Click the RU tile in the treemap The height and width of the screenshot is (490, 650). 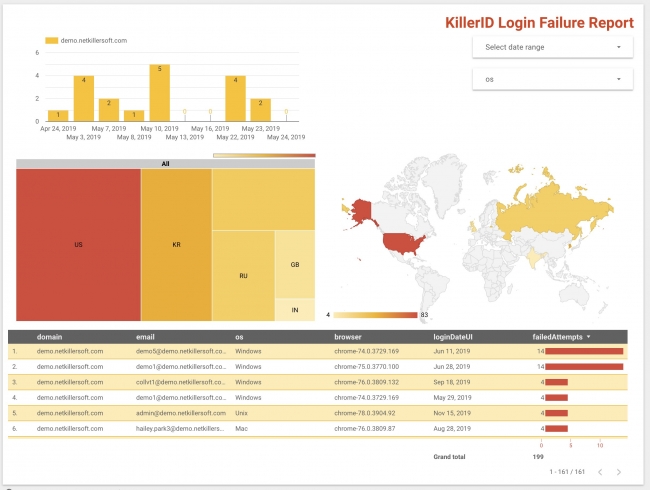click(243, 275)
